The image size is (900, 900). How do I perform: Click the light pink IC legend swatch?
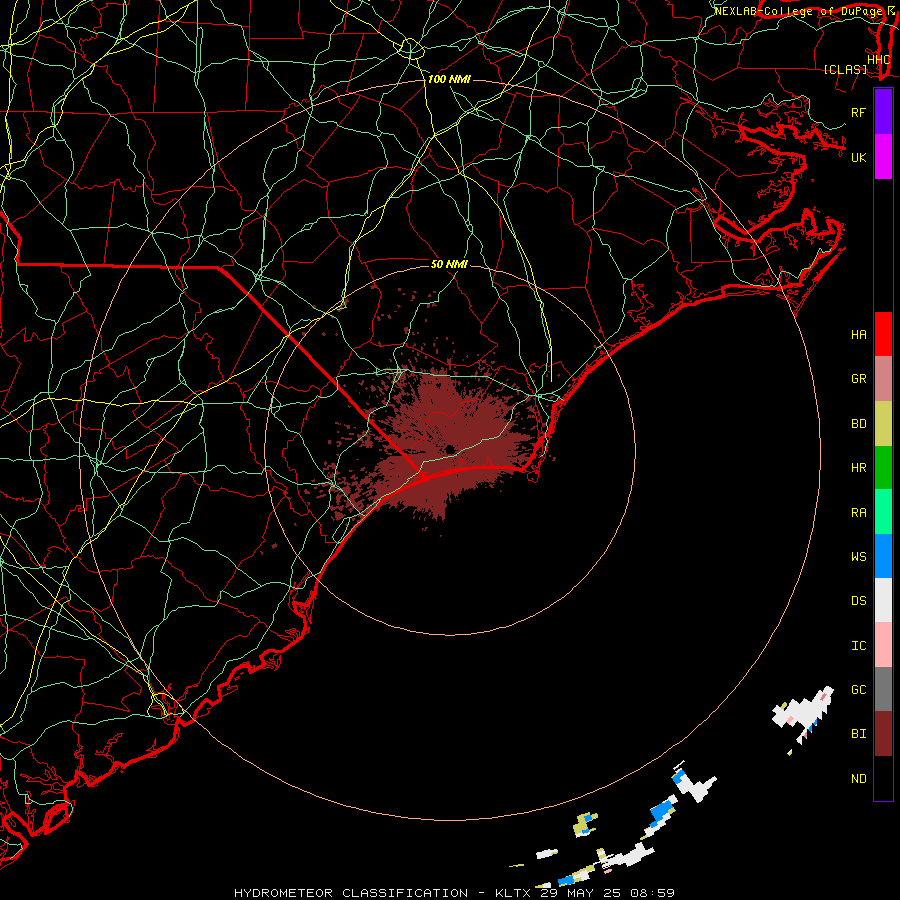coord(883,645)
